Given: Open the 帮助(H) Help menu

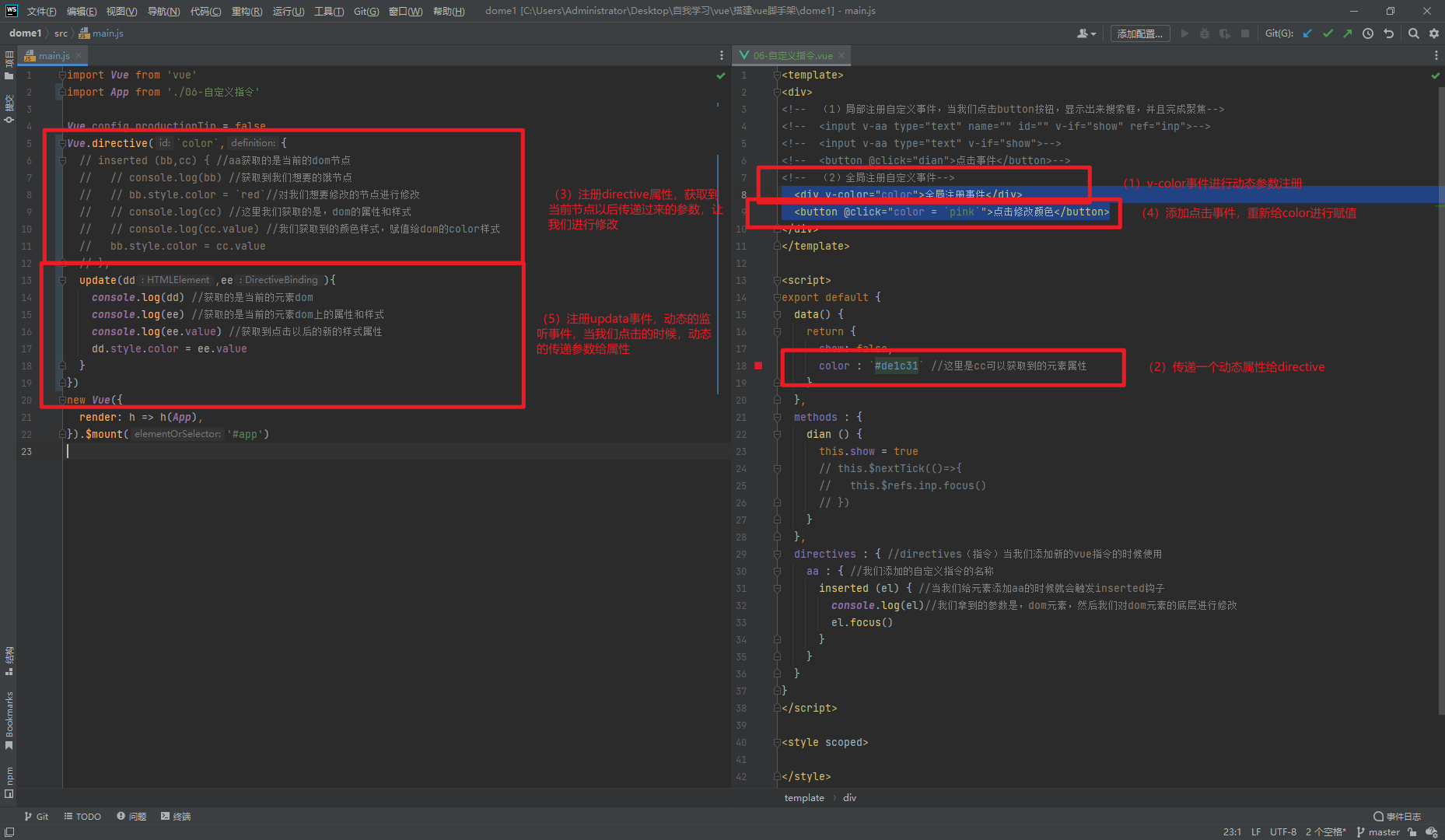Looking at the screenshot, I should click(x=449, y=11).
